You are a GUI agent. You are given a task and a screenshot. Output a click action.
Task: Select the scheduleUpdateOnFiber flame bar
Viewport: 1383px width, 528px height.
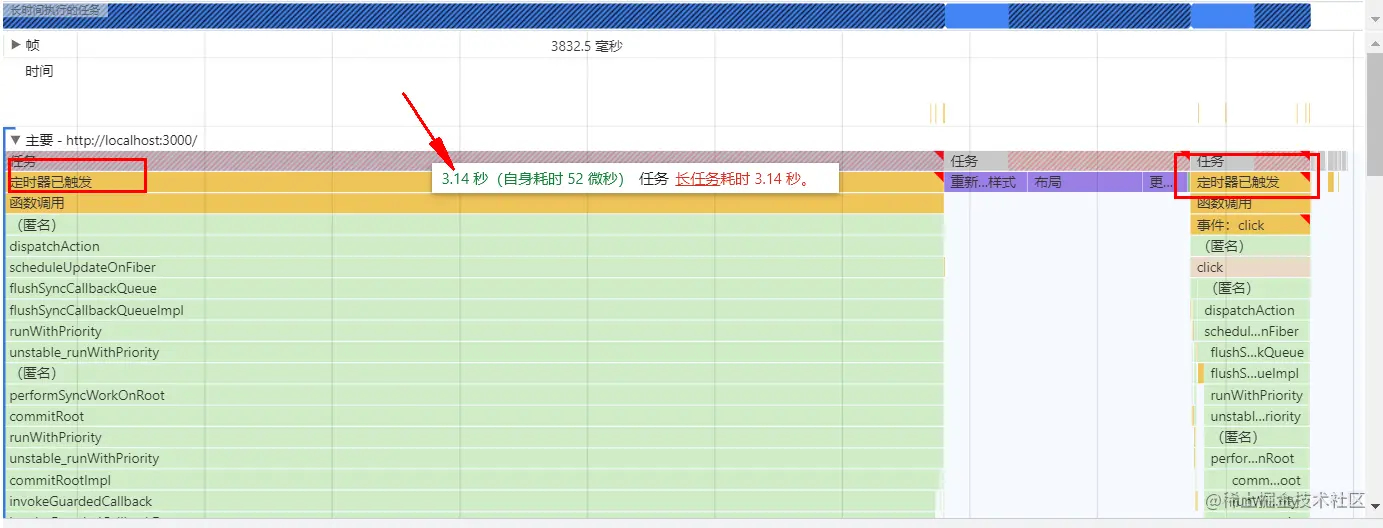(474, 267)
